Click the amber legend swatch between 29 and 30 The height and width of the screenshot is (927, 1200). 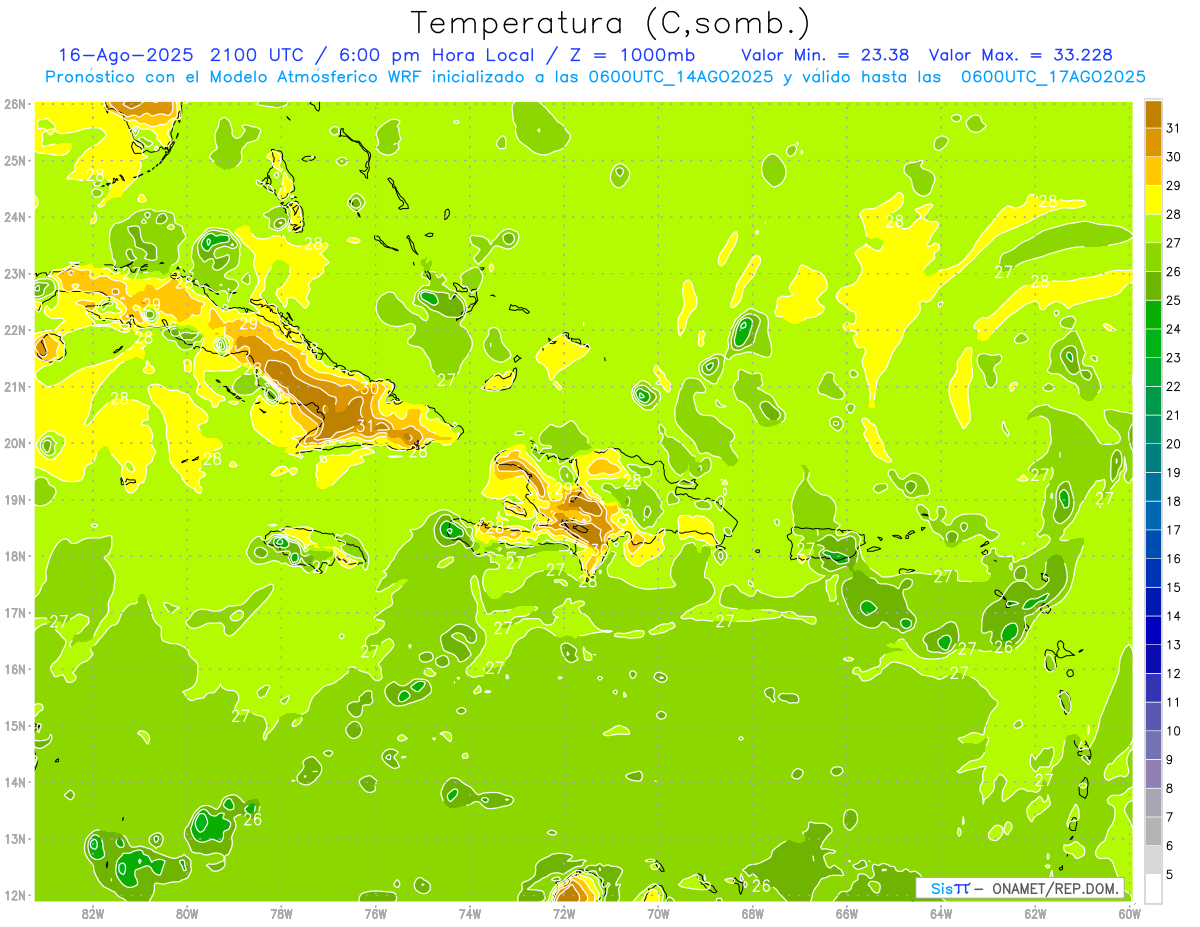[1153, 170]
